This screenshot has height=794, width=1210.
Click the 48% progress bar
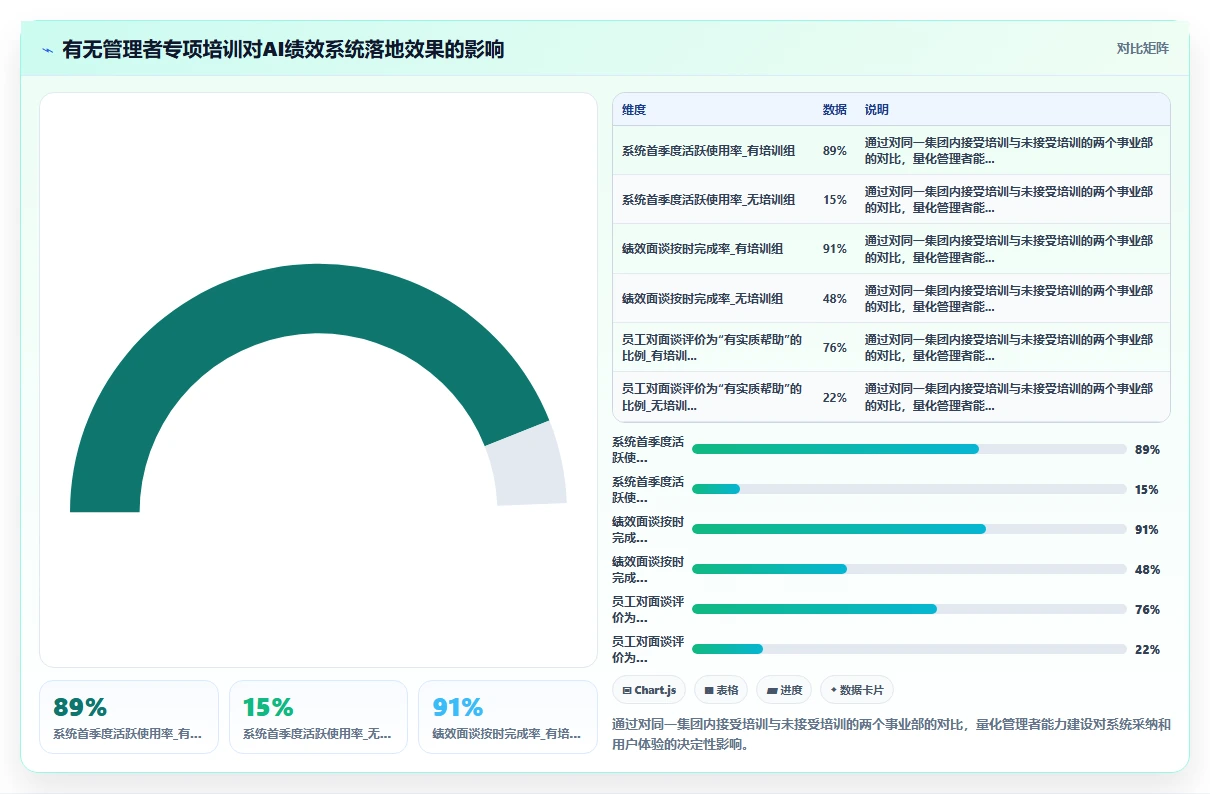point(909,569)
